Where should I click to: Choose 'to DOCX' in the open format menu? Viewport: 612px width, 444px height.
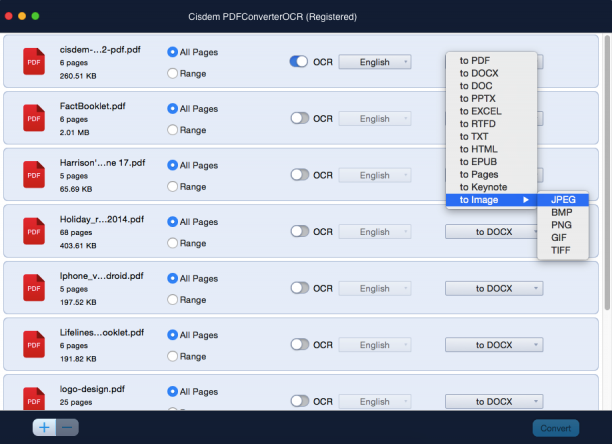(x=491, y=73)
